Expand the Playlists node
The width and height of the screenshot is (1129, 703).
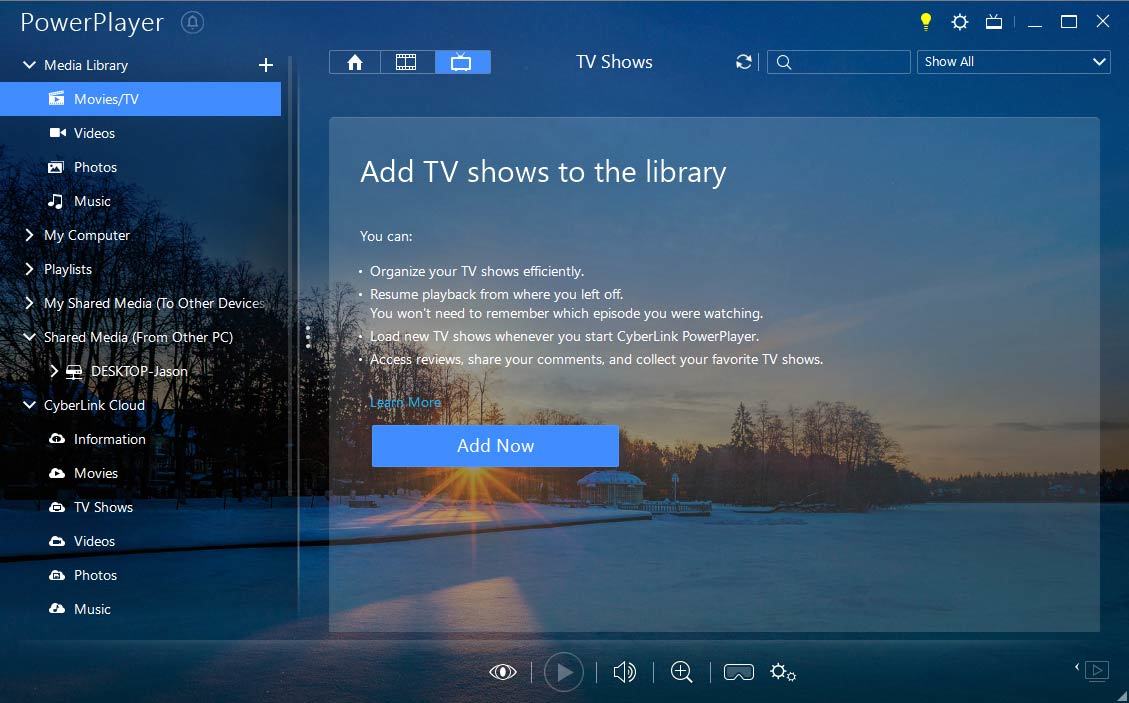pyautogui.click(x=29, y=269)
